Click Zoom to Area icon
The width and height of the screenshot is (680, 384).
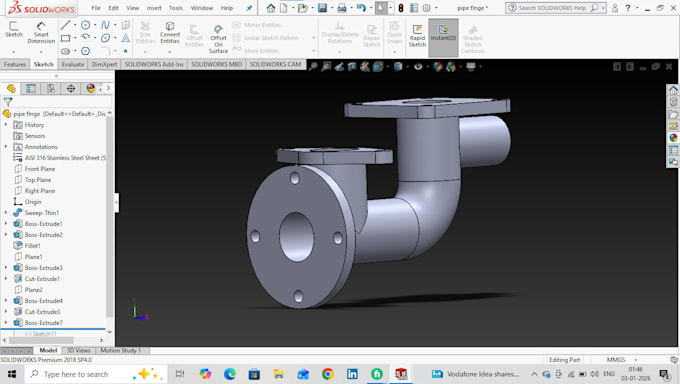(x=326, y=66)
